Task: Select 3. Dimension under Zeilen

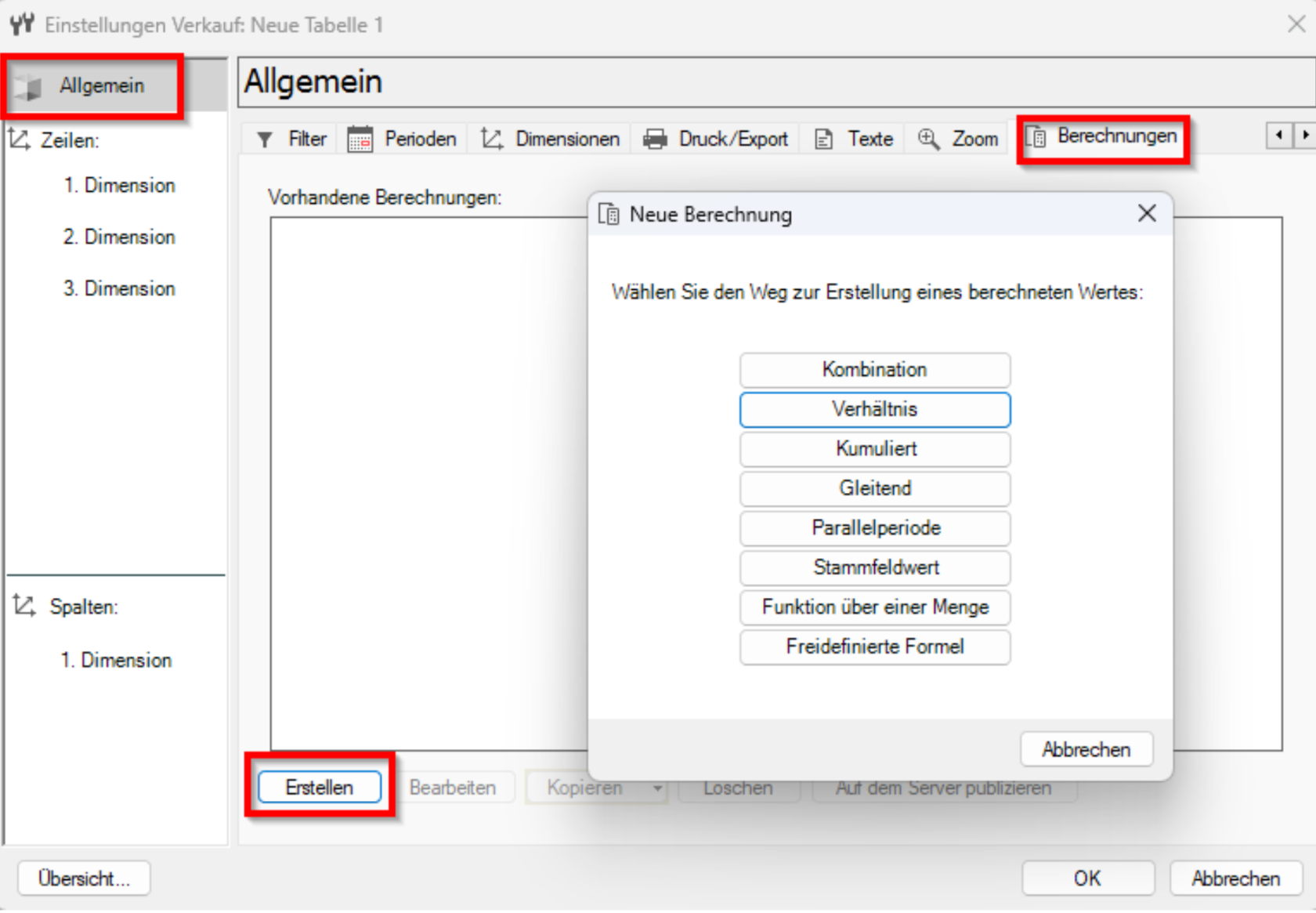Action: tap(119, 288)
